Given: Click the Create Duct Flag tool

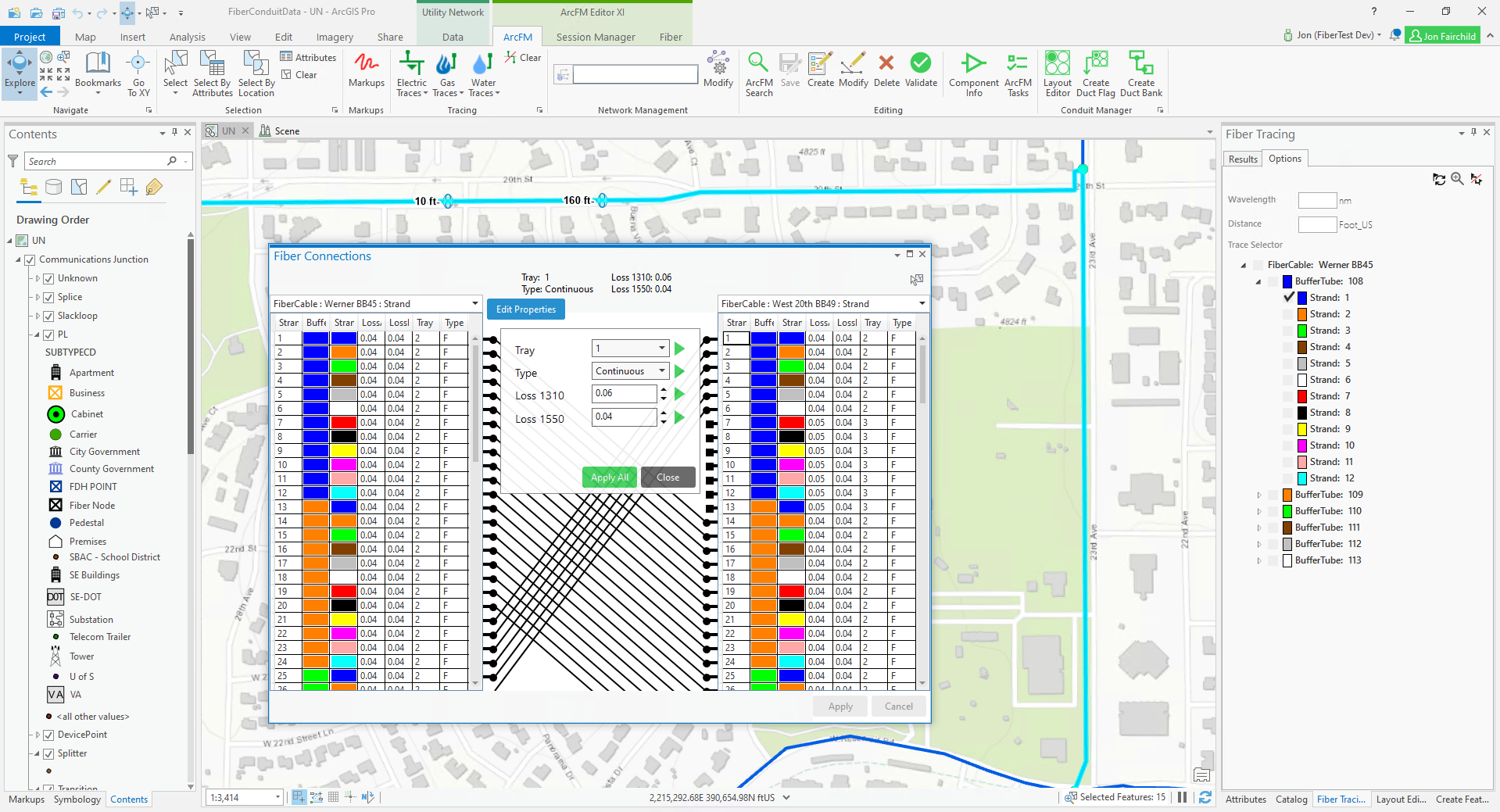Looking at the screenshot, I should click(1096, 73).
